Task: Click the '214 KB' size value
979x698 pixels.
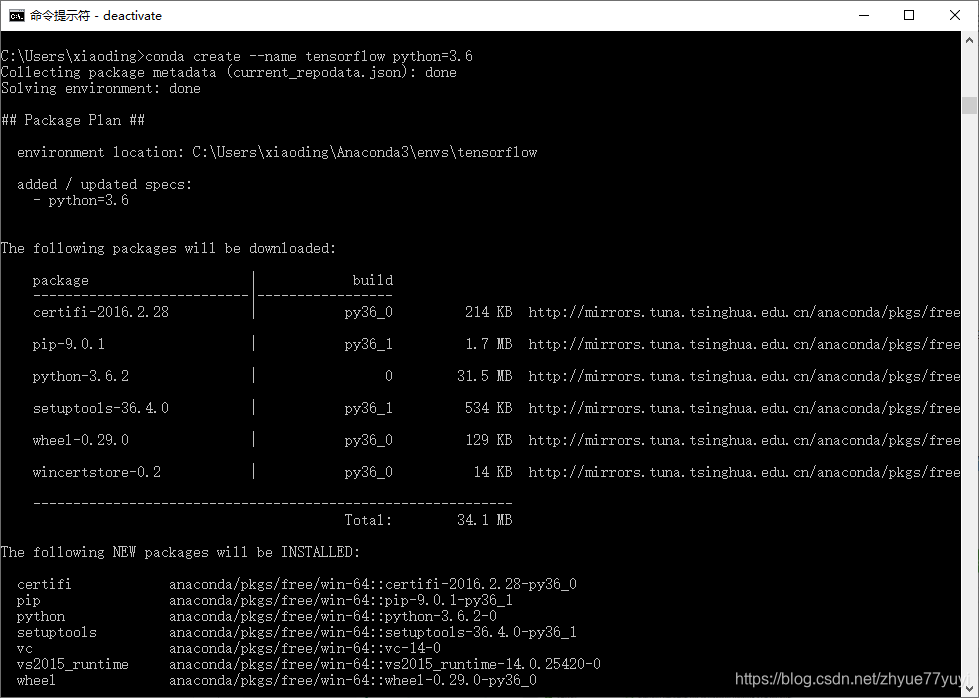Action: tap(488, 312)
